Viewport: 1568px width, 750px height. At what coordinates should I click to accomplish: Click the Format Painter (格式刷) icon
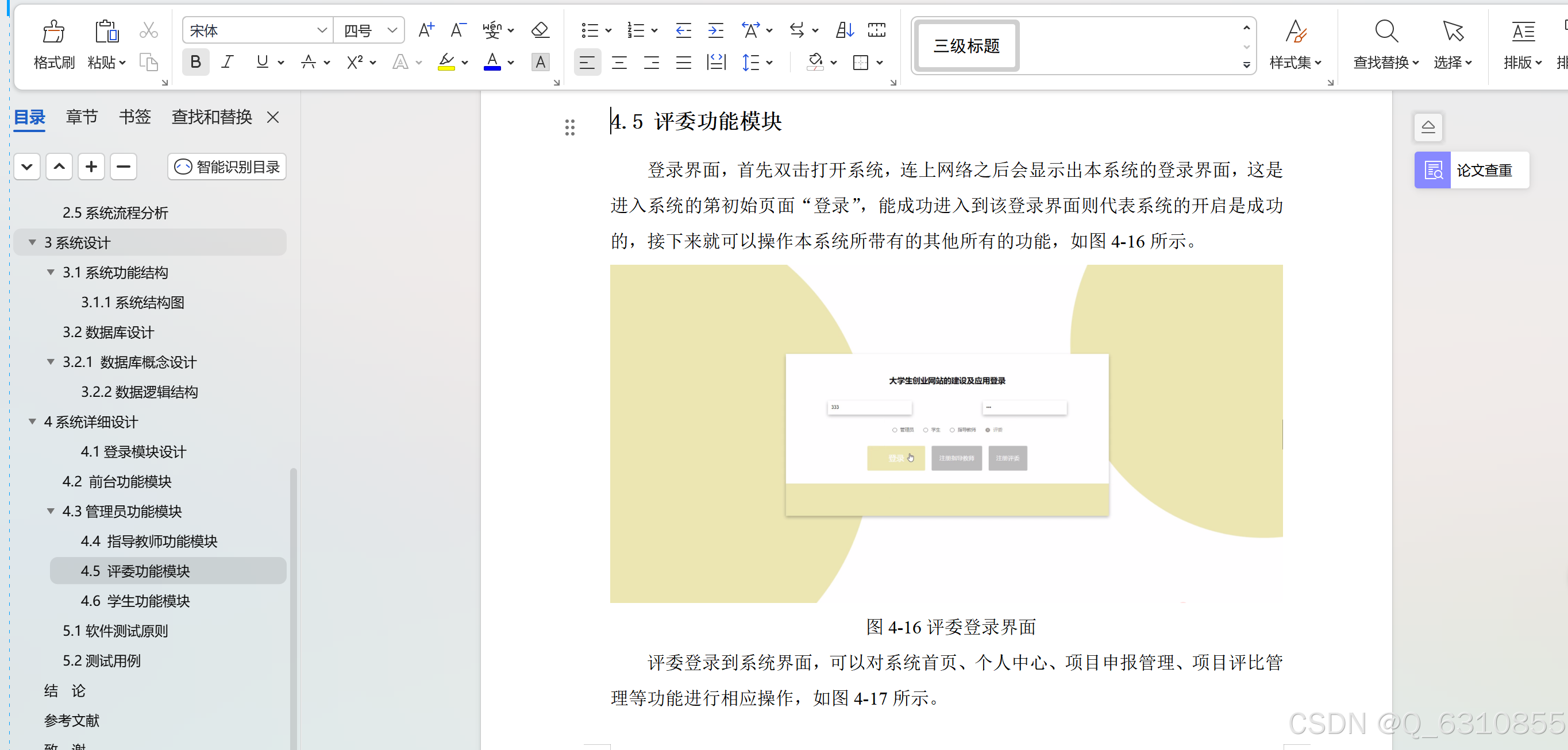[53, 31]
